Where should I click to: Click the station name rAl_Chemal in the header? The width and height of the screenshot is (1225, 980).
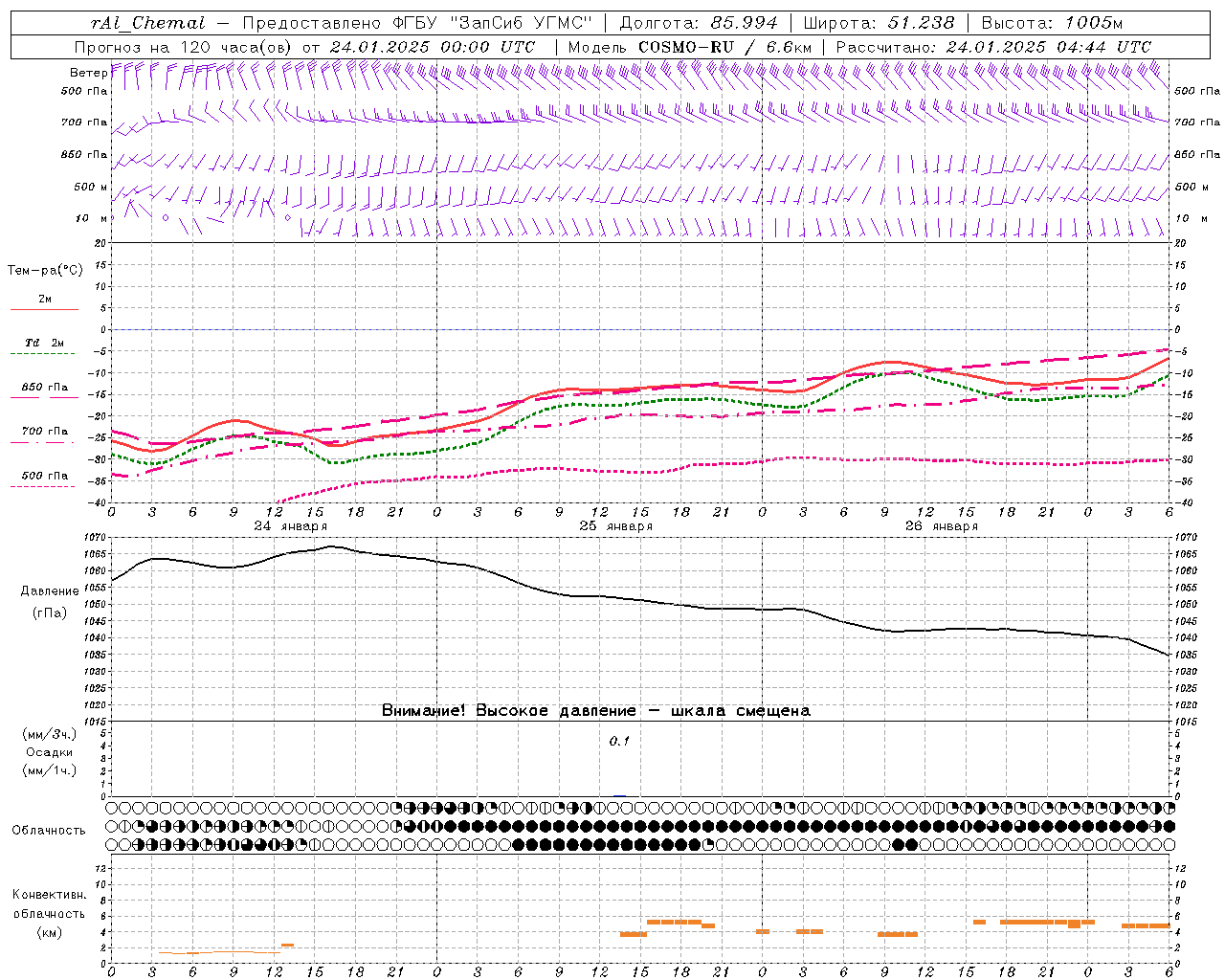148,23
